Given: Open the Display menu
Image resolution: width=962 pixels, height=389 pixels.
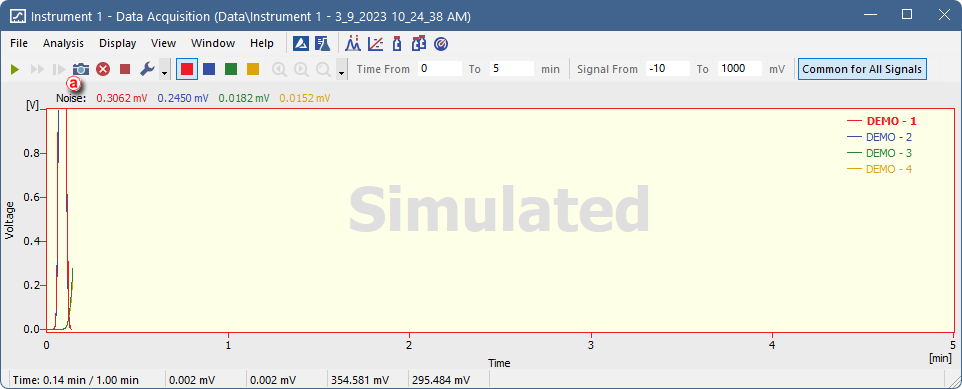Looking at the screenshot, I should 118,43.
